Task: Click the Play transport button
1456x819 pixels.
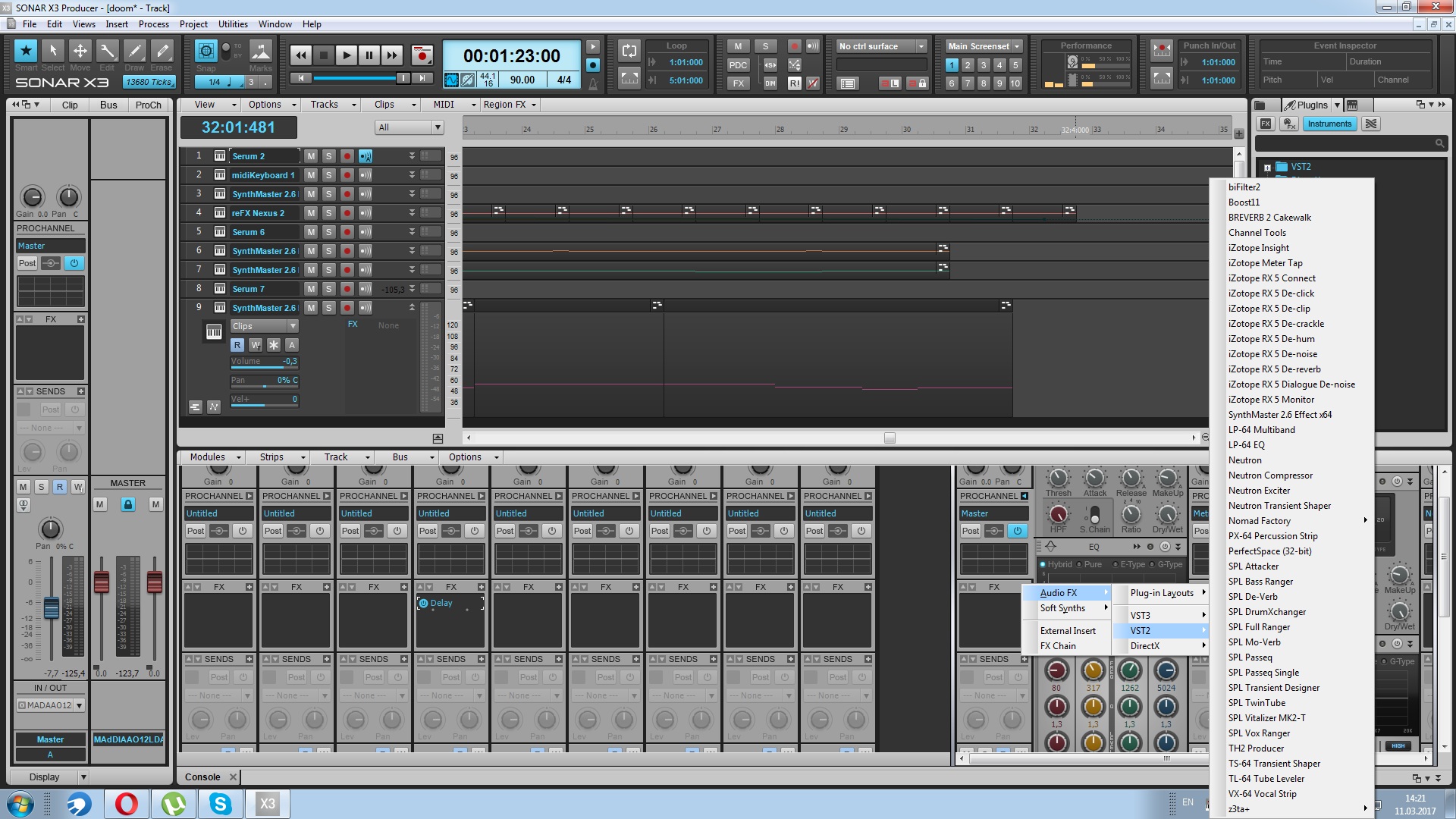Action: tap(346, 55)
